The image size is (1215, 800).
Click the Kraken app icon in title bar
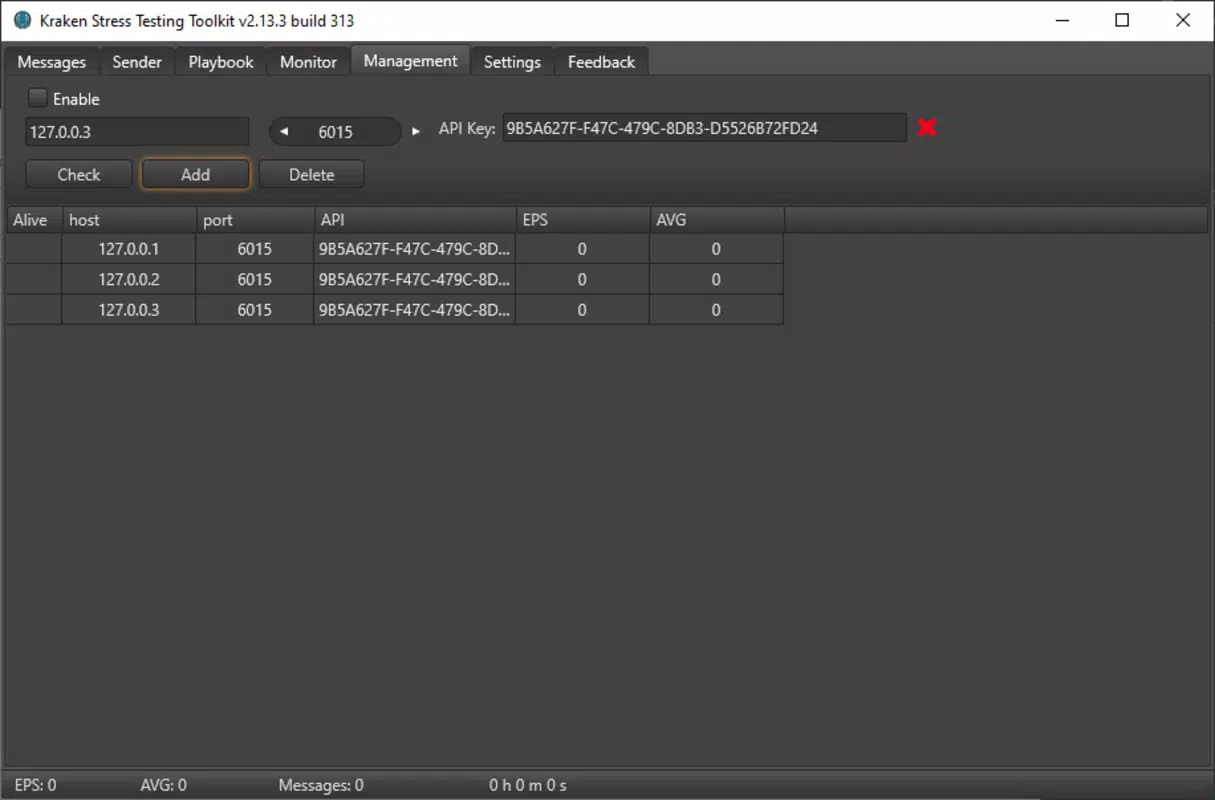coord(22,20)
